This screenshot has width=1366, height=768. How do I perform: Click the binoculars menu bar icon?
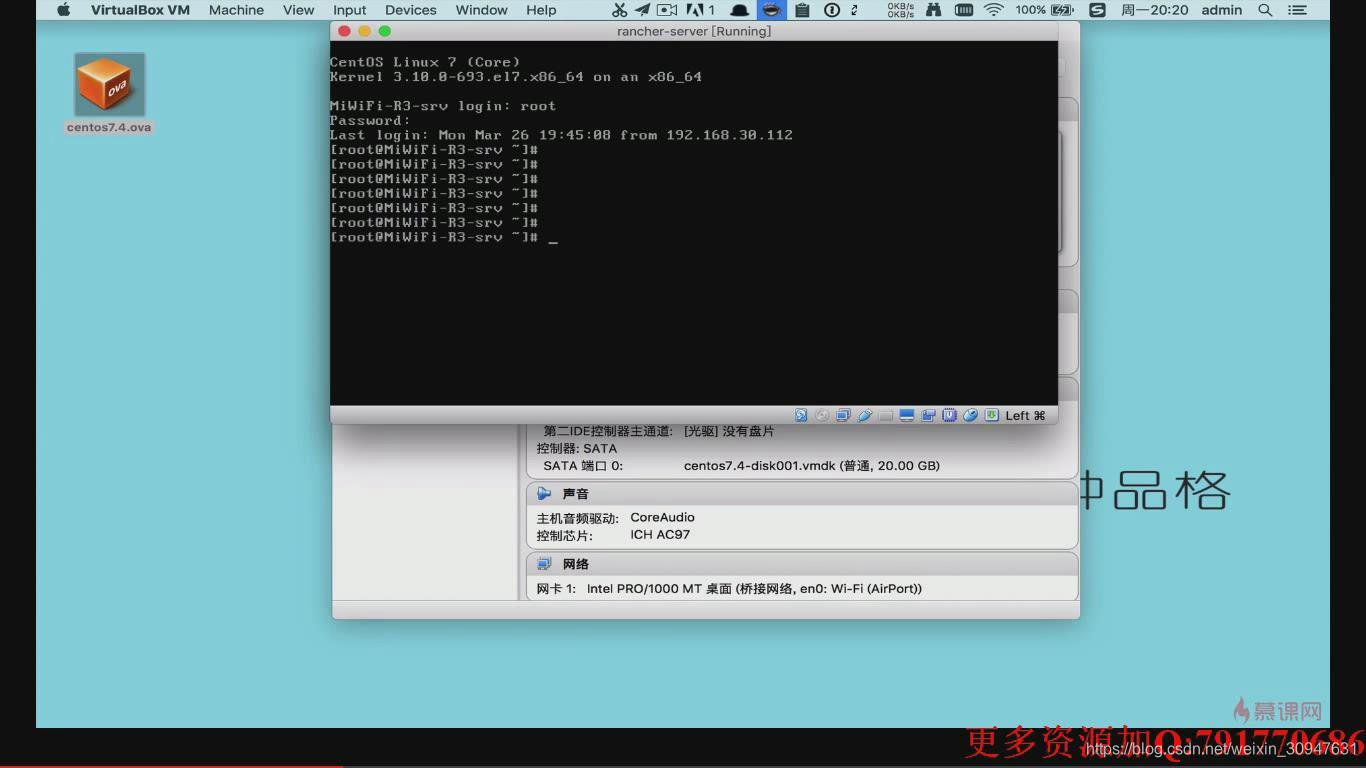tap(933, 10)
